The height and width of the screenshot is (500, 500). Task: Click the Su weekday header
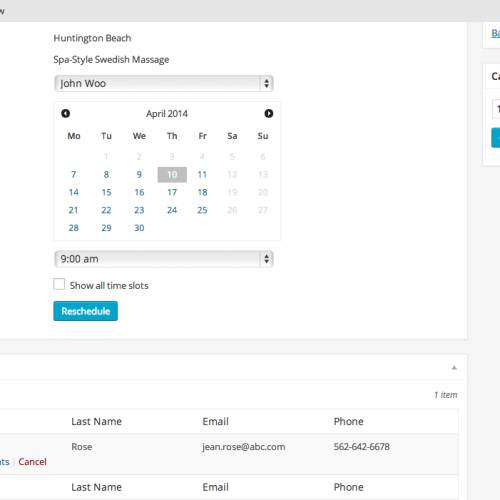(263, 136)
